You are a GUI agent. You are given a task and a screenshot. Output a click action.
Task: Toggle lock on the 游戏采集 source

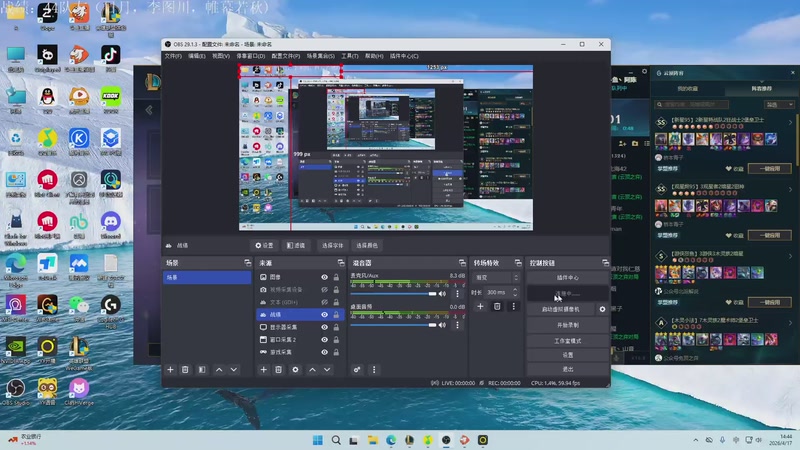(x=336, y=352)
